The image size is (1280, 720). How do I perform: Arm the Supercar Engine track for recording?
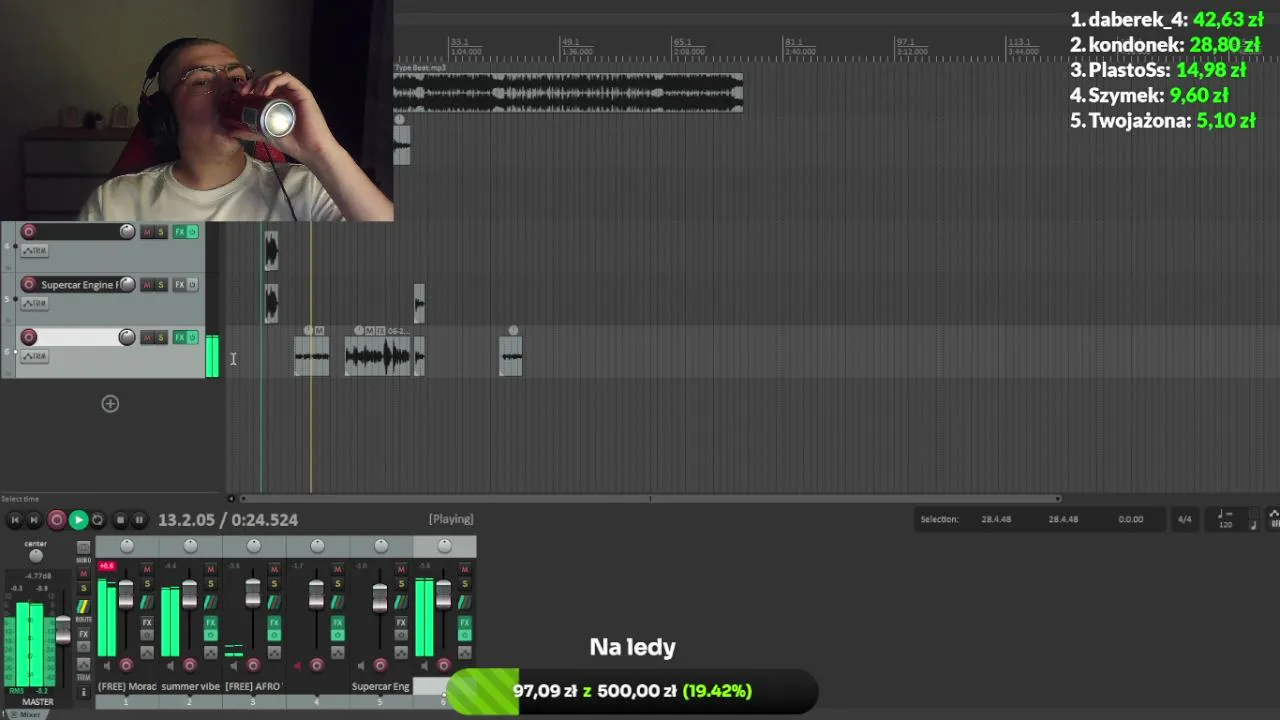pos(29,285)
